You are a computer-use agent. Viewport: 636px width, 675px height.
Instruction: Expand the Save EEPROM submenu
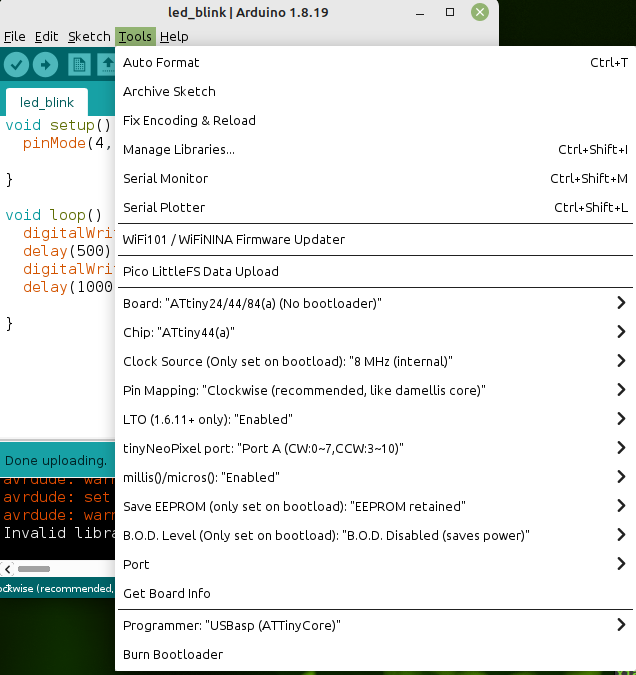pos(375,506)
